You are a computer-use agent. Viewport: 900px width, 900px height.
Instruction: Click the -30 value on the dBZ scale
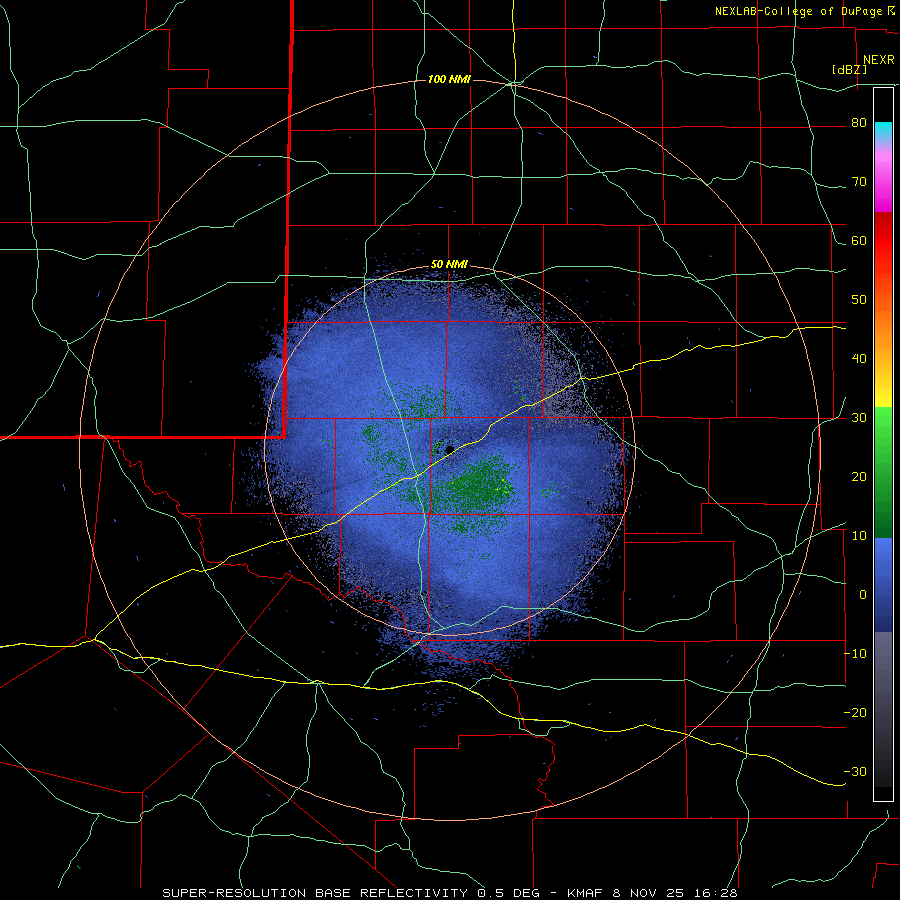click(856, 771)
